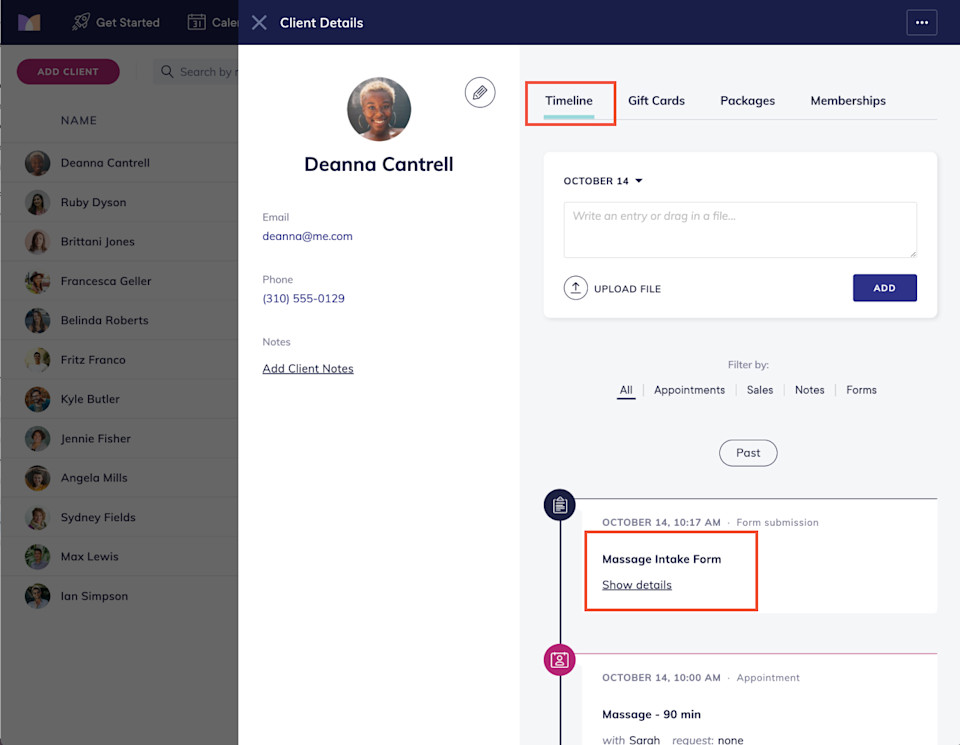This screenshot has width=960, height=745.
Task: Select Kyle Butler in client list
Action: 119,399
